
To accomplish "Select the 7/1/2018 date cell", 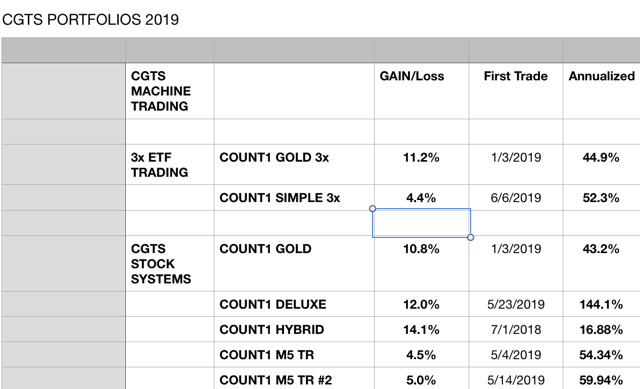I will point(516,329).
